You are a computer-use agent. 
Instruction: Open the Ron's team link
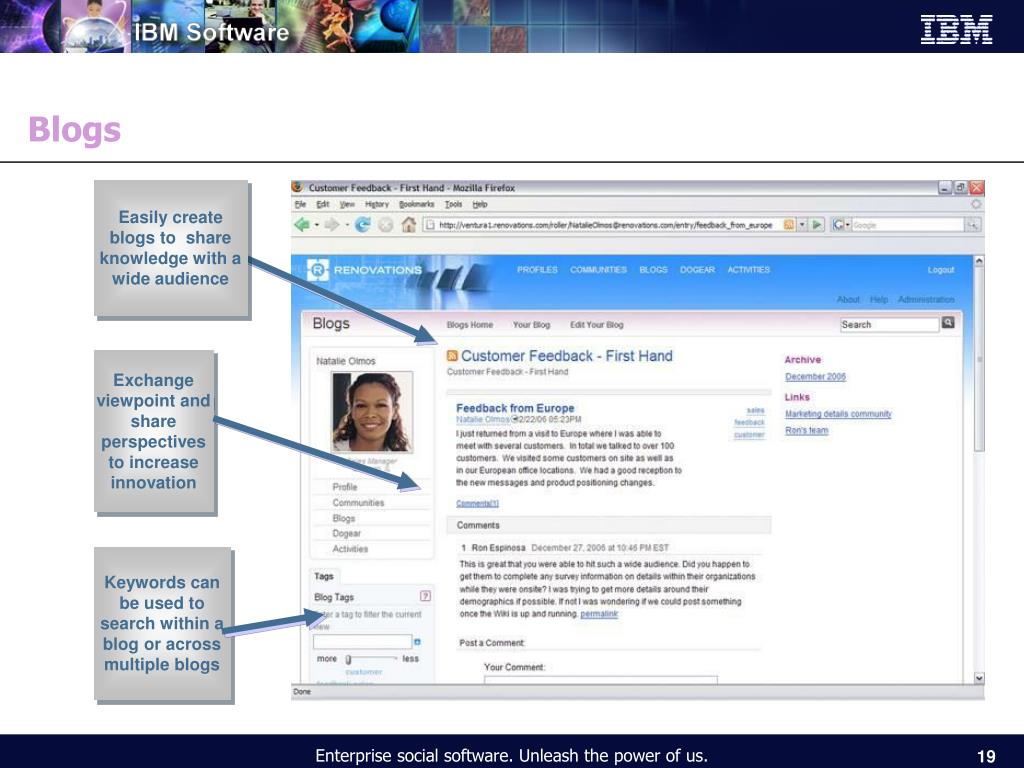[x=807, y=430]
